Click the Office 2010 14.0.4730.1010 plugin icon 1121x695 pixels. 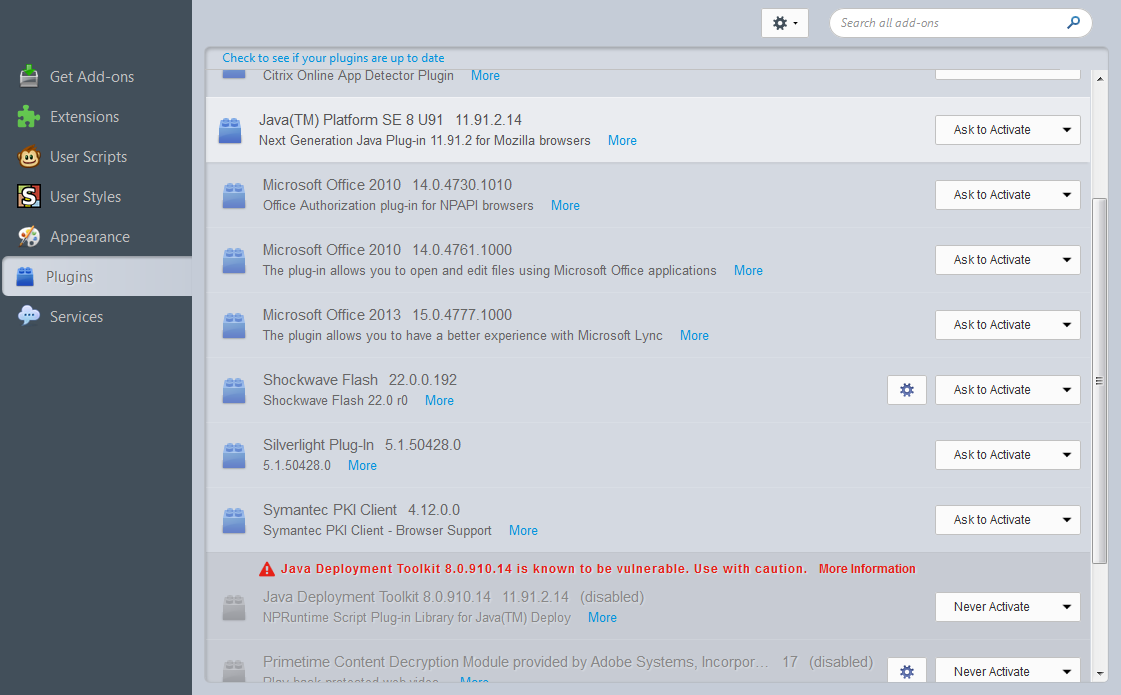coord(234,196)
